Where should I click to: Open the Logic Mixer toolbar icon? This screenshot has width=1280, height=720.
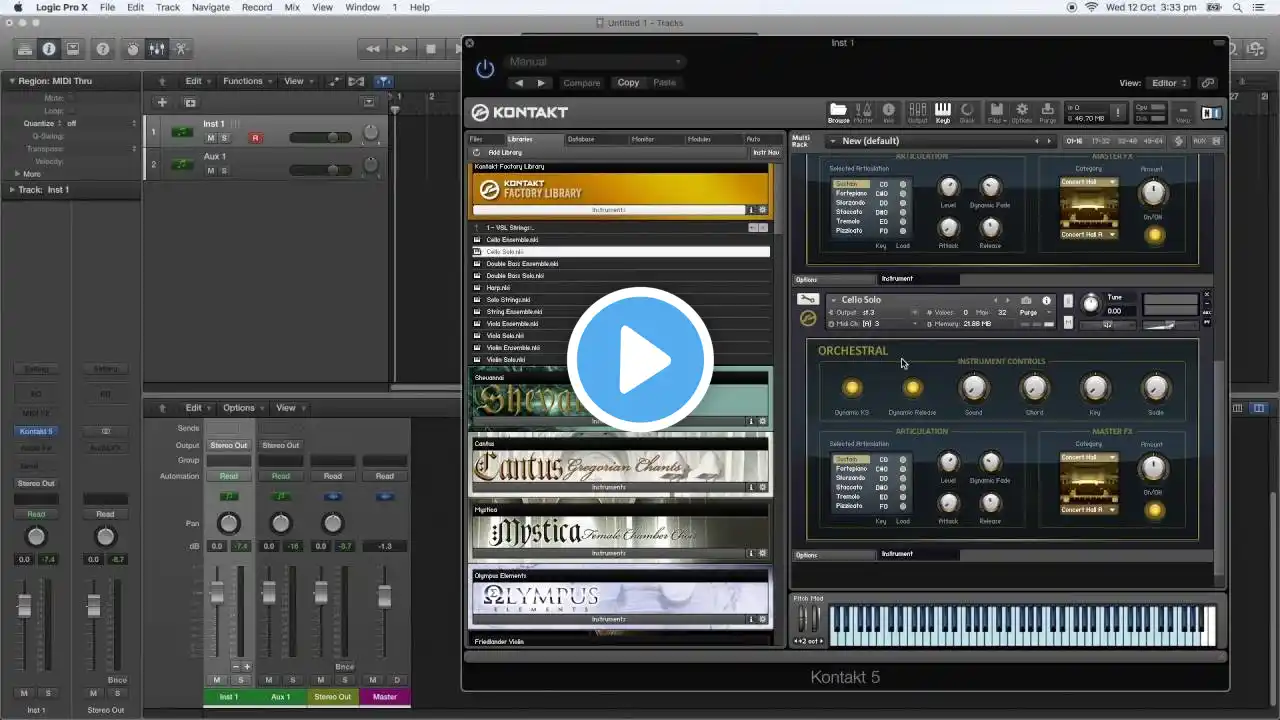pyautogui.click(x=157, y=49)
